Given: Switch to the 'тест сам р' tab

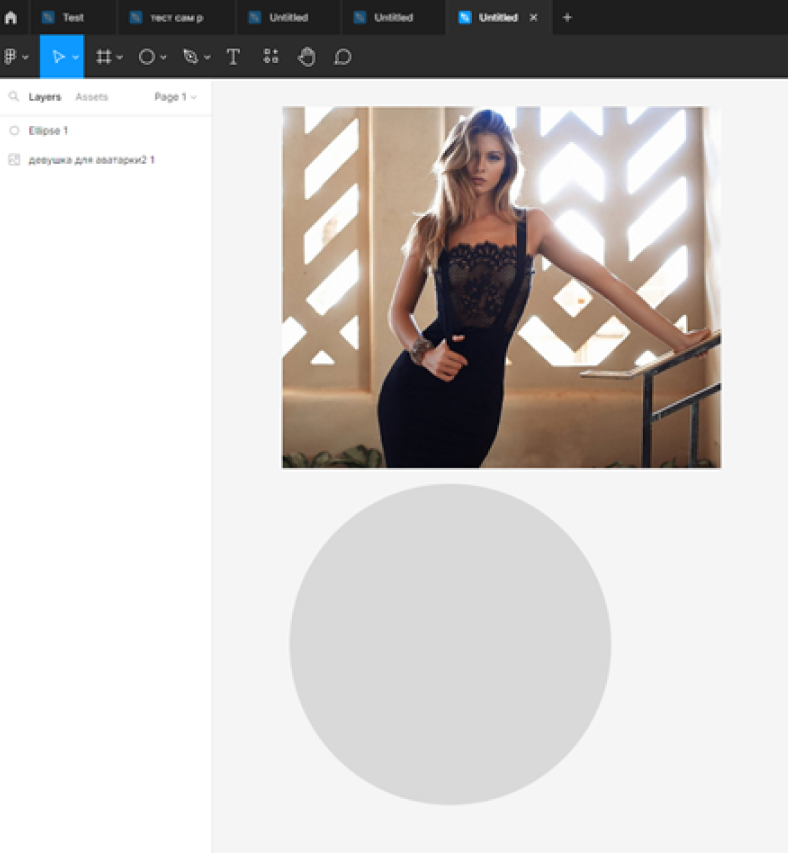Looking at the screenshot, I should click(x=177, y=17).
